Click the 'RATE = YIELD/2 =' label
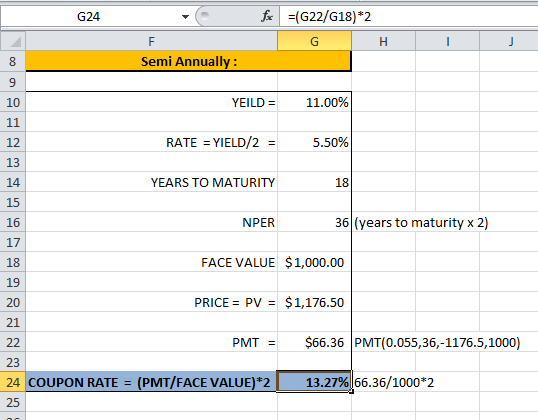Screen dimensions: 538x420 pos(221,142)
